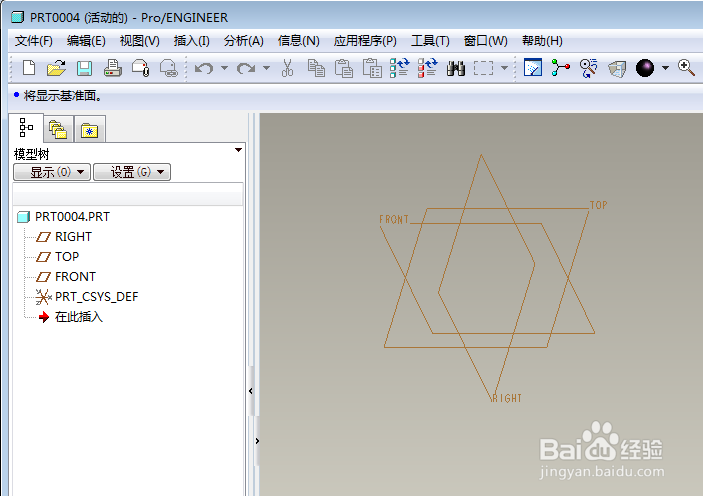703x496 pixels.
Task: Click the Copy icon in toolbar
Action: point(316,68)
